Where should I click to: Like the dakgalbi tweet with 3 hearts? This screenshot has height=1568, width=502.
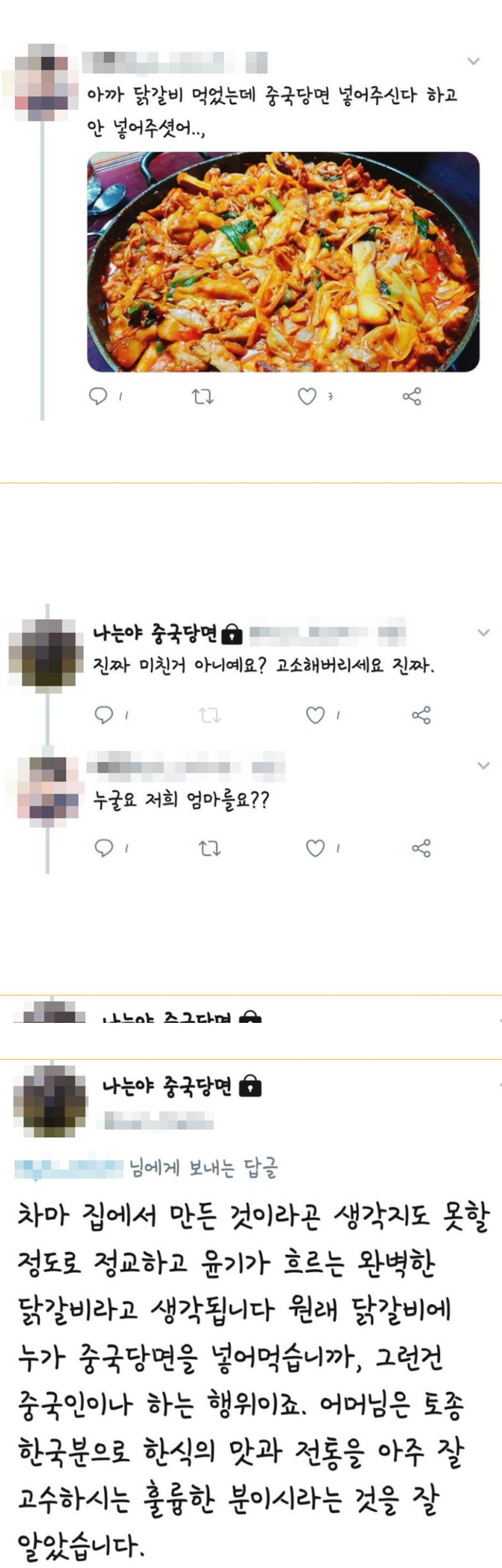point(307,397)
